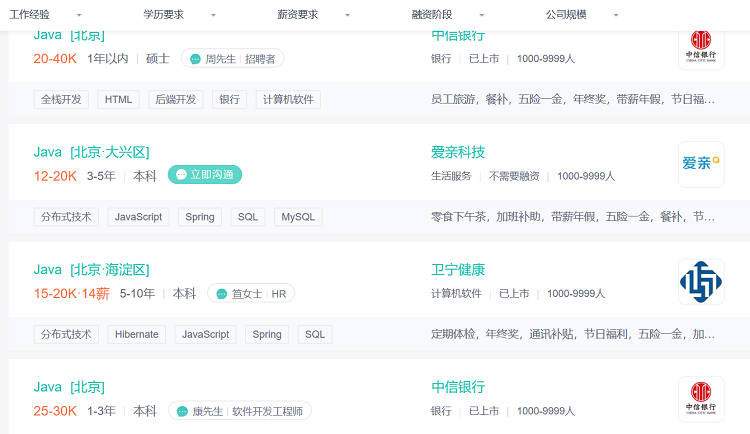Click chat icon beside 笪女士 HR
Screen dimensions: 750x434
pyautogui.click(x=221, y=294)
